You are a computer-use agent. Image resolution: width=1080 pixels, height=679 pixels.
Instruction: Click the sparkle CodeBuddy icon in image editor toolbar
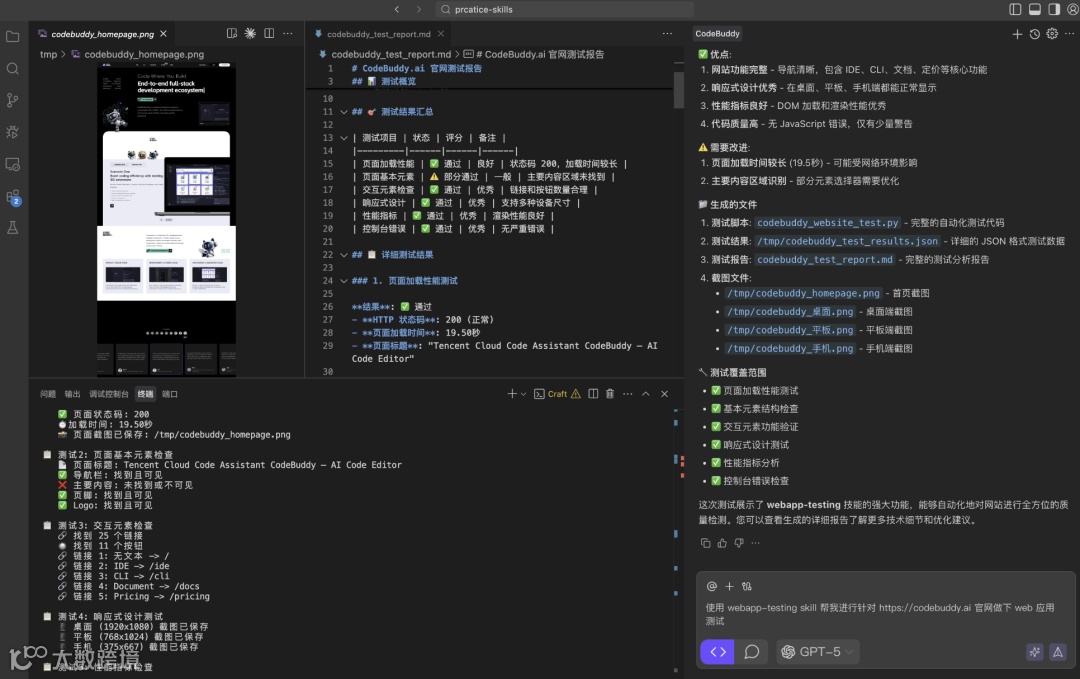tap(250, 33)
